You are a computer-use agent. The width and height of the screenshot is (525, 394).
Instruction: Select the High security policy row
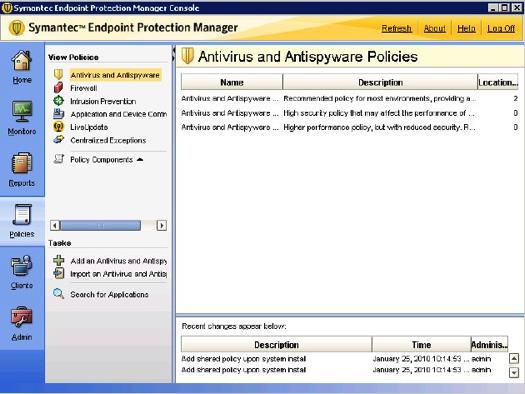(350, 113)
